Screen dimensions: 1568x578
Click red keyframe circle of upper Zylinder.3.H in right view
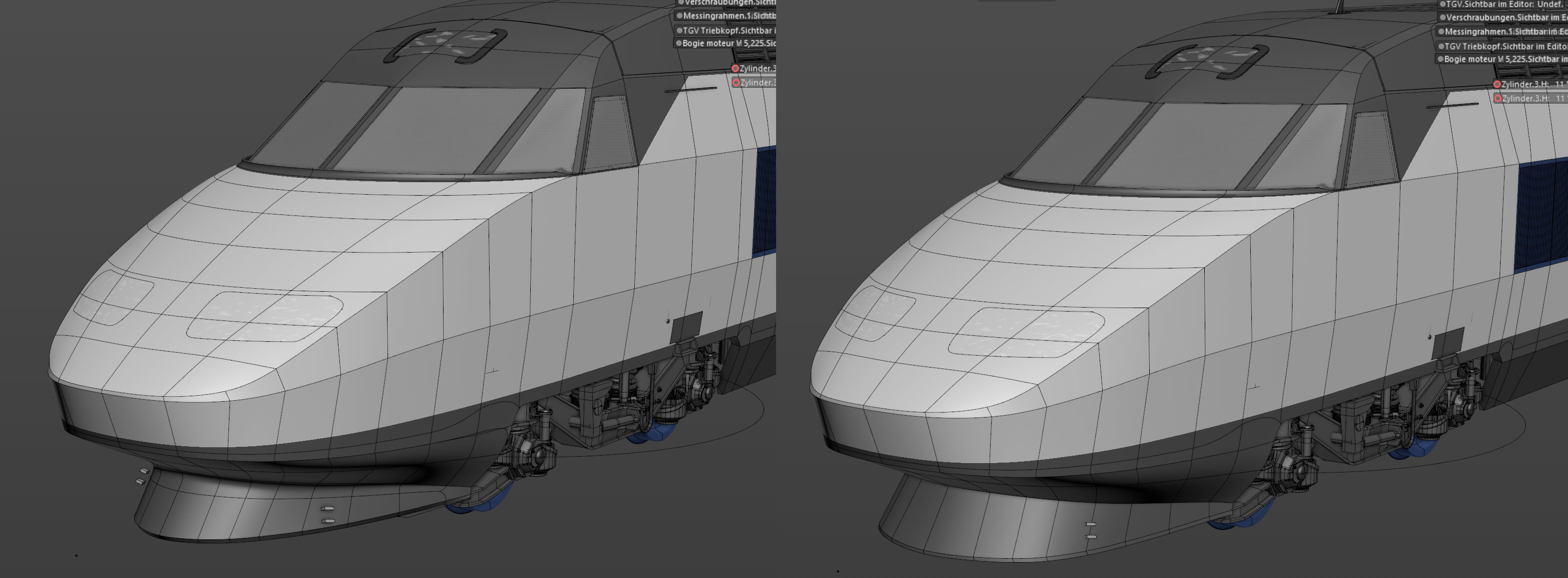pyautogui.click(x=1497, y=85)
